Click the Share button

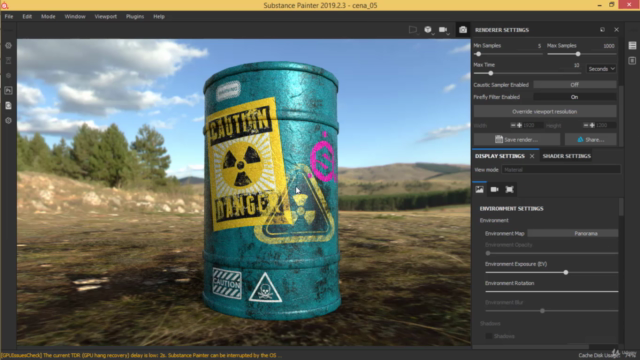(x=591, y=140)
